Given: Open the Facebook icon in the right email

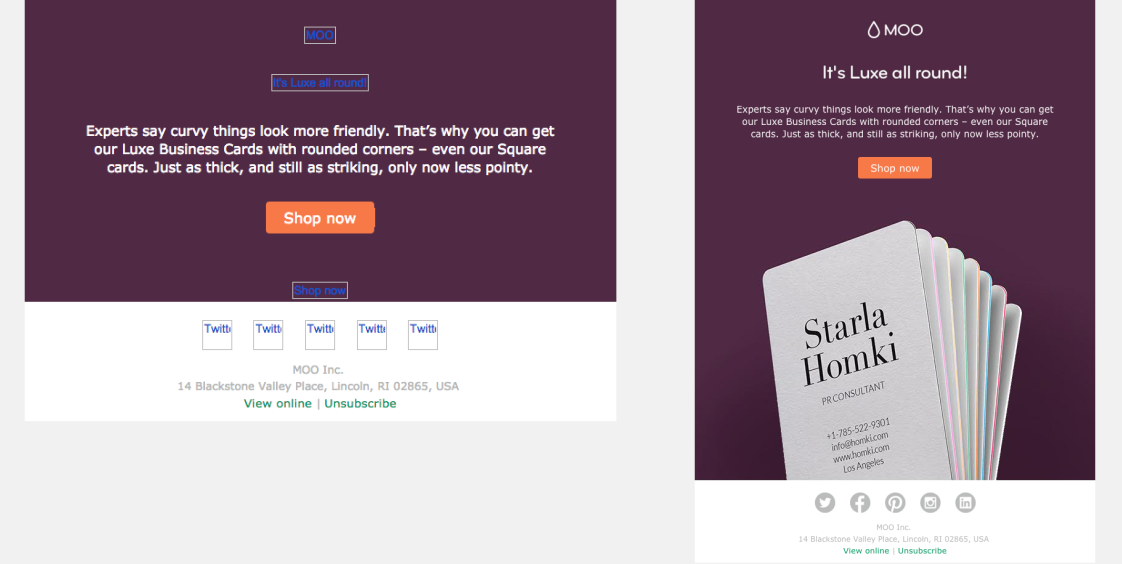Looking at the screenshot, I should click(860, 503).
